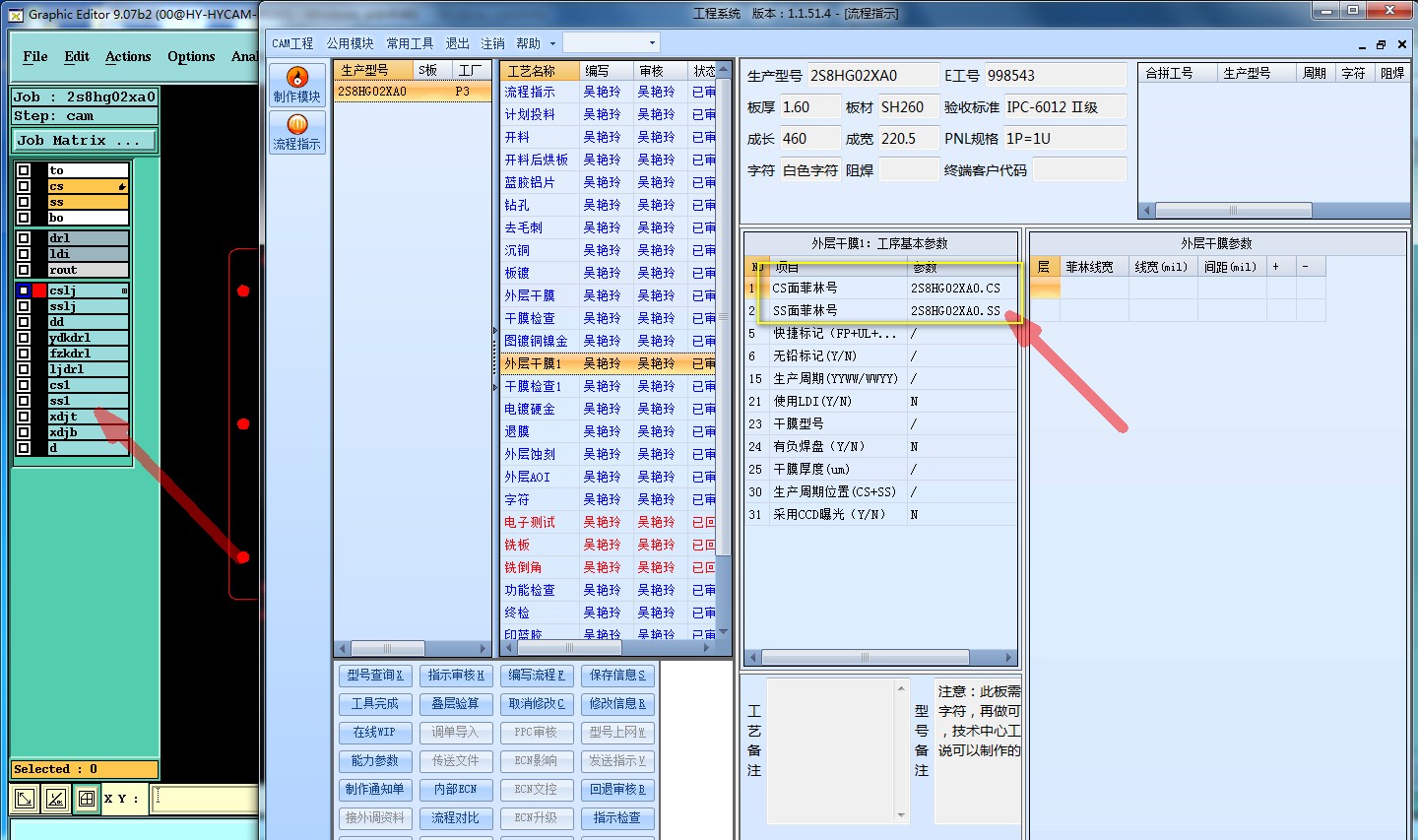Expand the arrow beside 干膜检查1 row
Screen dimensions: 1418x840
point(494,387)
